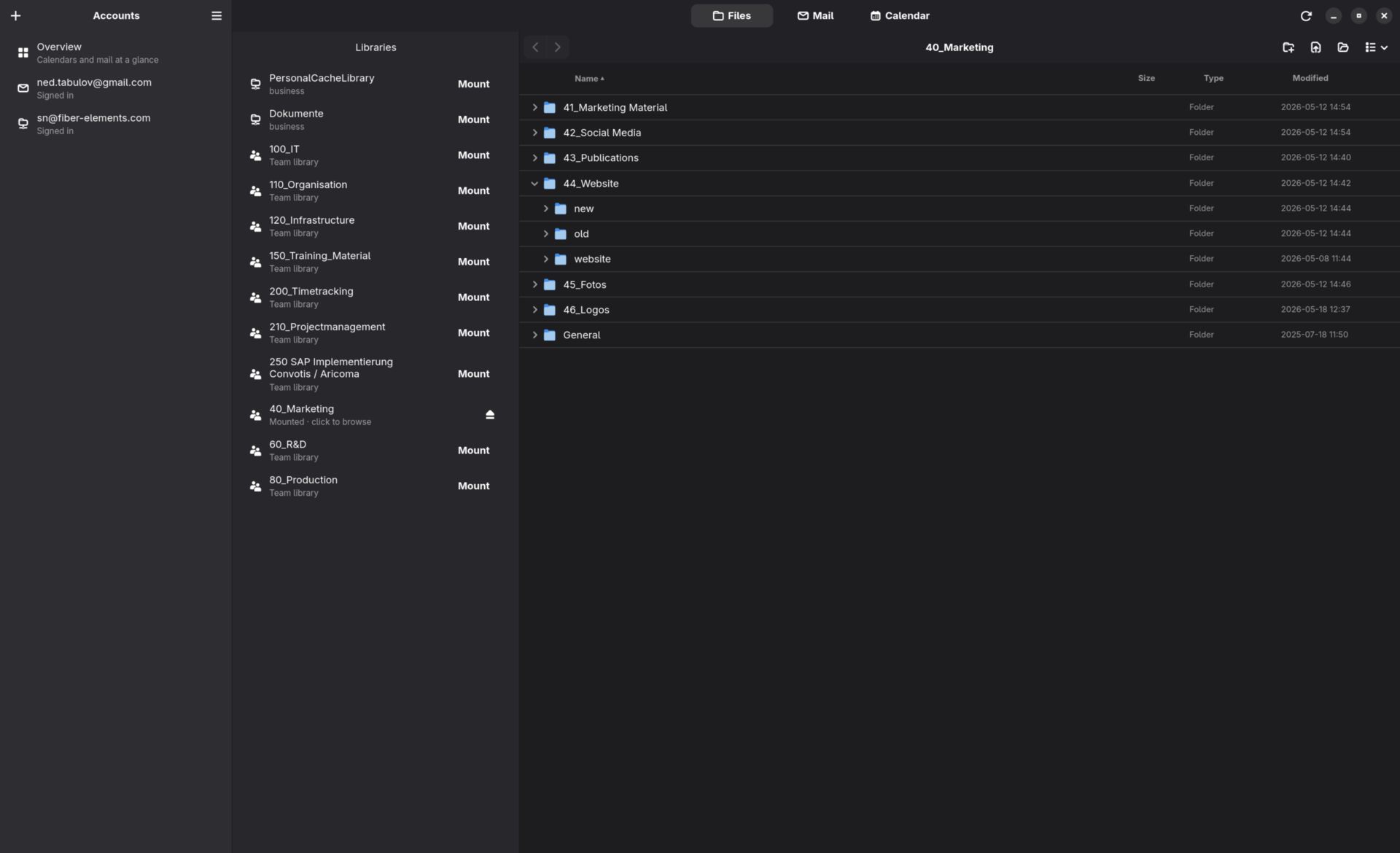Click the envelope icon beside ned.tabulov@gmail.com
The image size is (1400, 853).
[x=23, y=88]
